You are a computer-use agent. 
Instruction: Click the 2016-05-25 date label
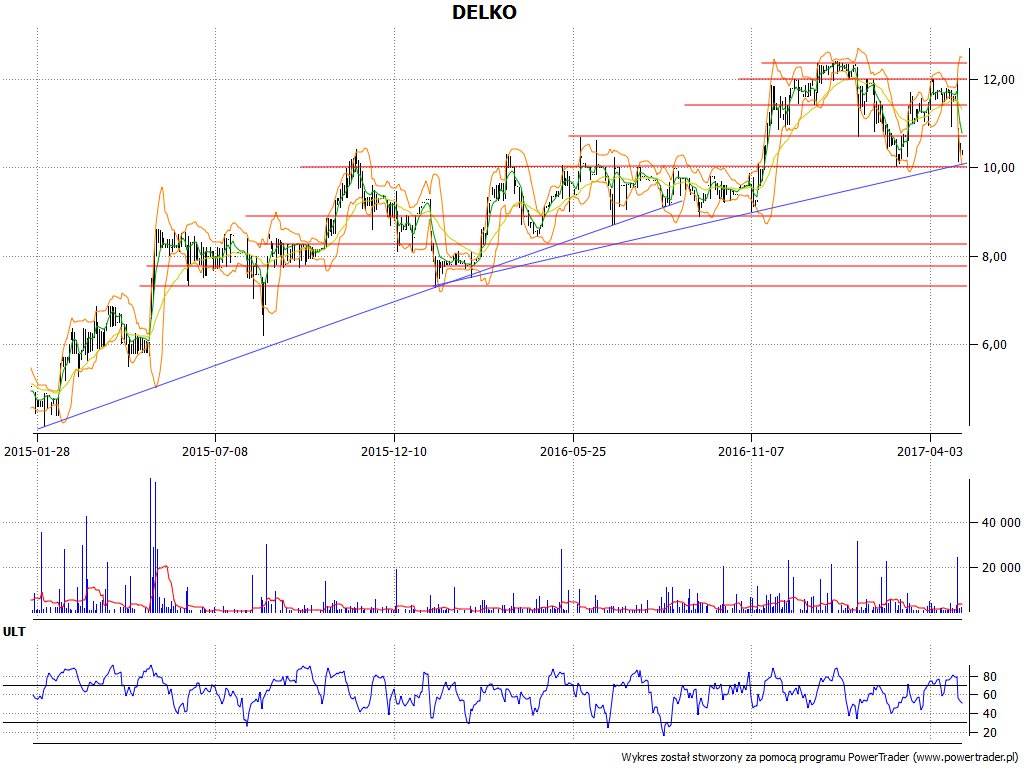tap(573, 451)
